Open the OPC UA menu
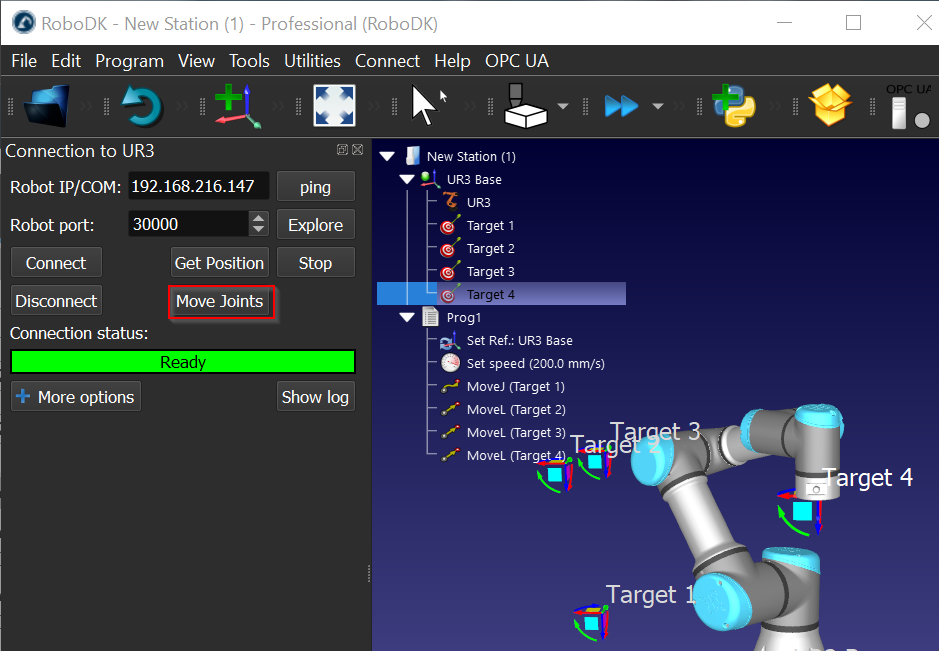 [517, 61]
